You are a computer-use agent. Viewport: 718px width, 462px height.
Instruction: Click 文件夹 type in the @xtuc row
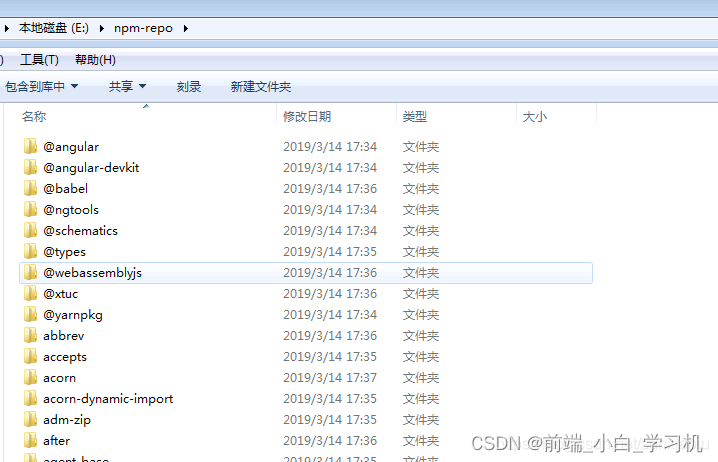click(421, 294)
